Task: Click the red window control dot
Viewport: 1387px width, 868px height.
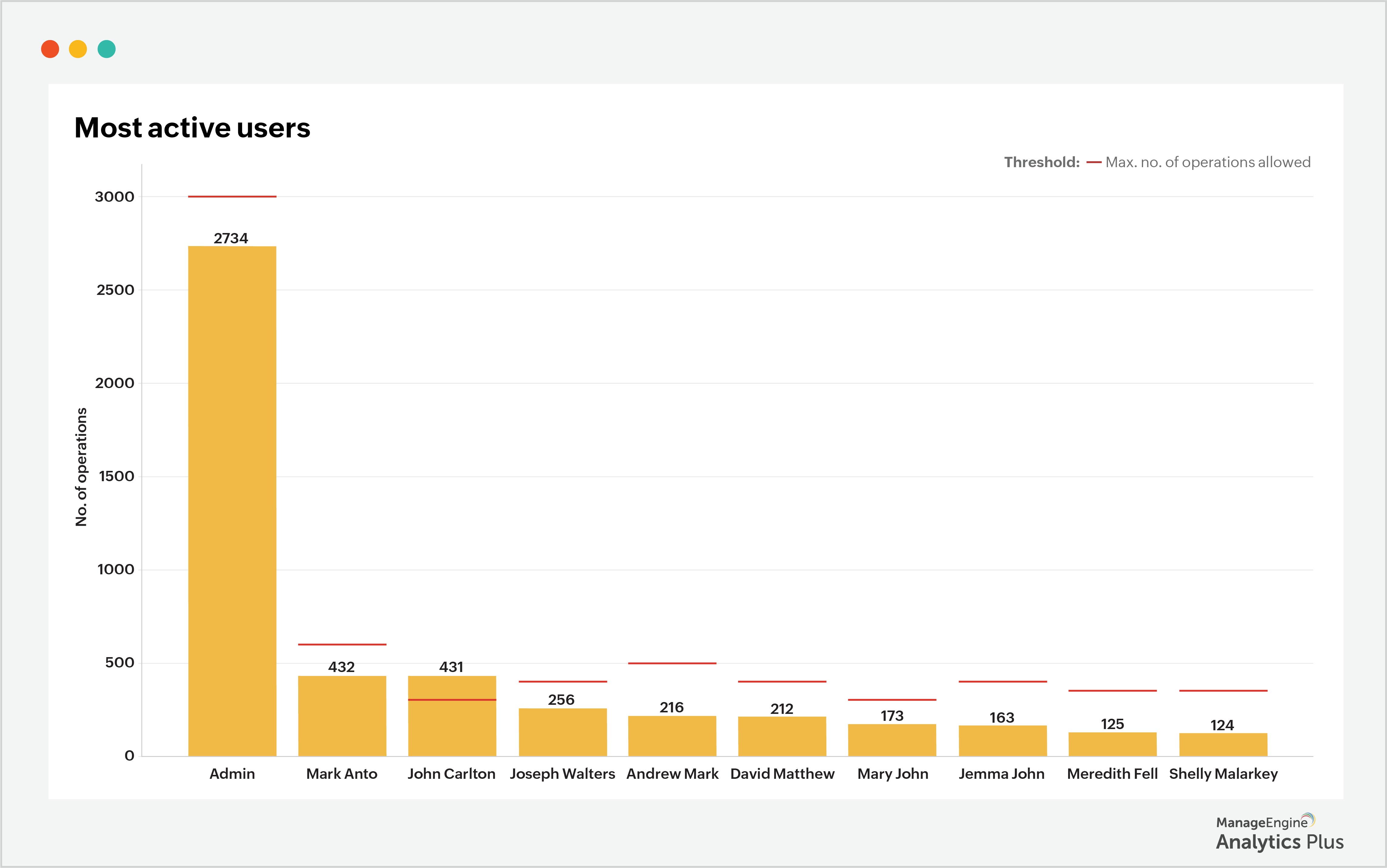Action: click(50, 49)
